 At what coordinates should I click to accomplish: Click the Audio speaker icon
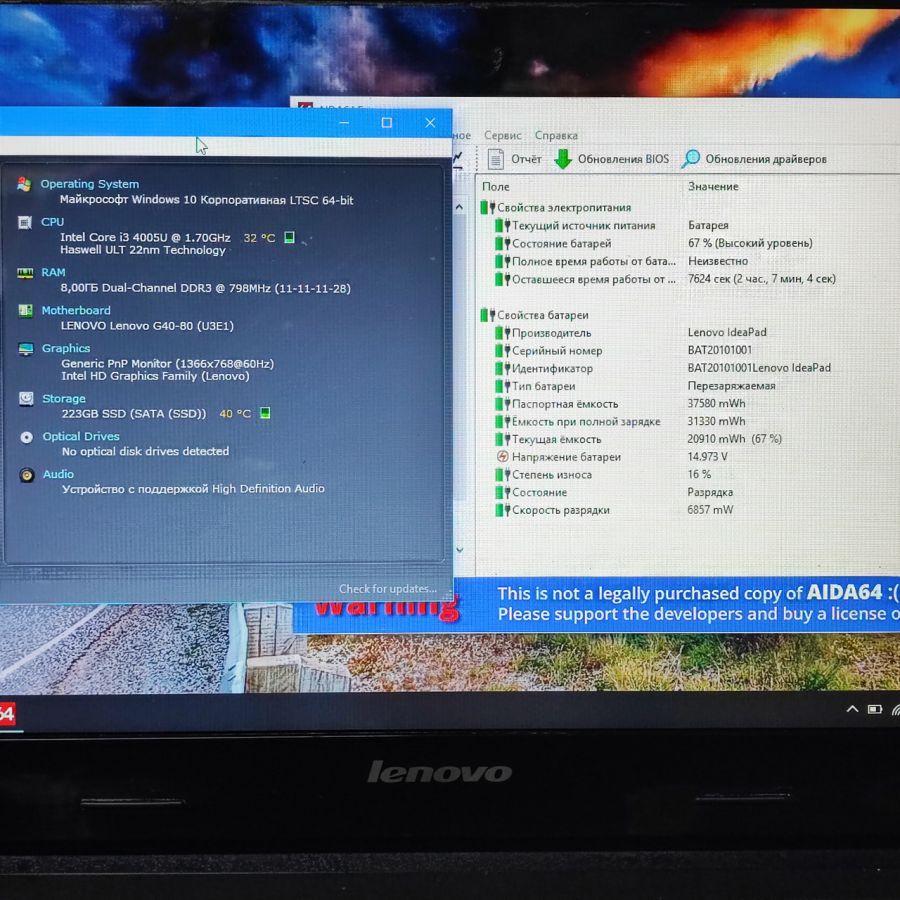pyautogui.click(x=26, y=475)
